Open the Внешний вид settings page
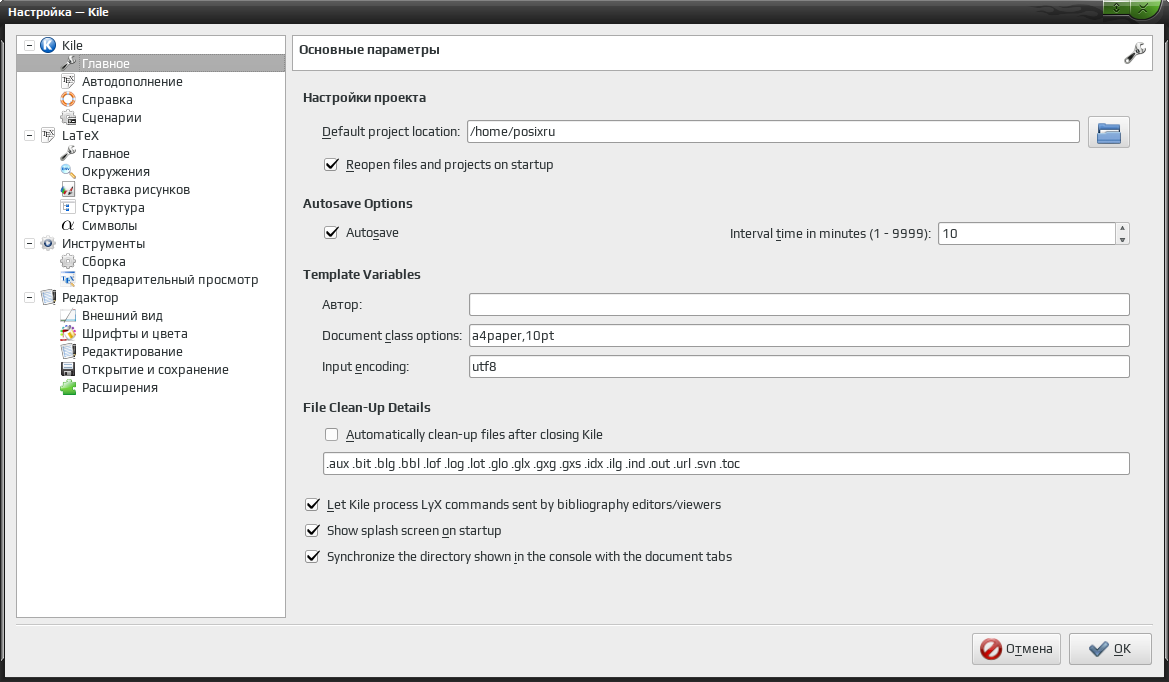This screenshot has width=1169, height=682. tap(122, 315)
